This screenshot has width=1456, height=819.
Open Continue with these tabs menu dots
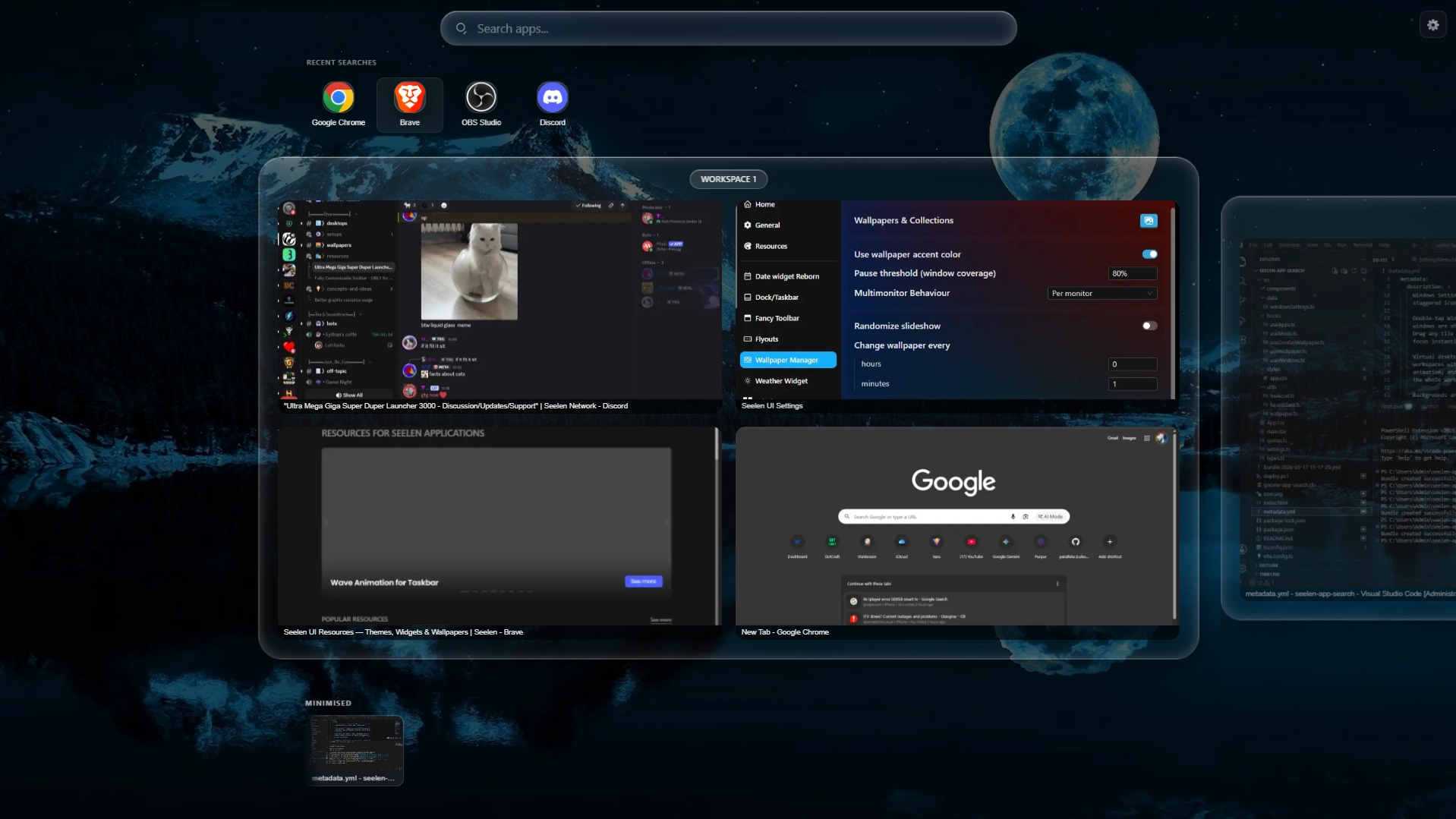pos(1057,584)
